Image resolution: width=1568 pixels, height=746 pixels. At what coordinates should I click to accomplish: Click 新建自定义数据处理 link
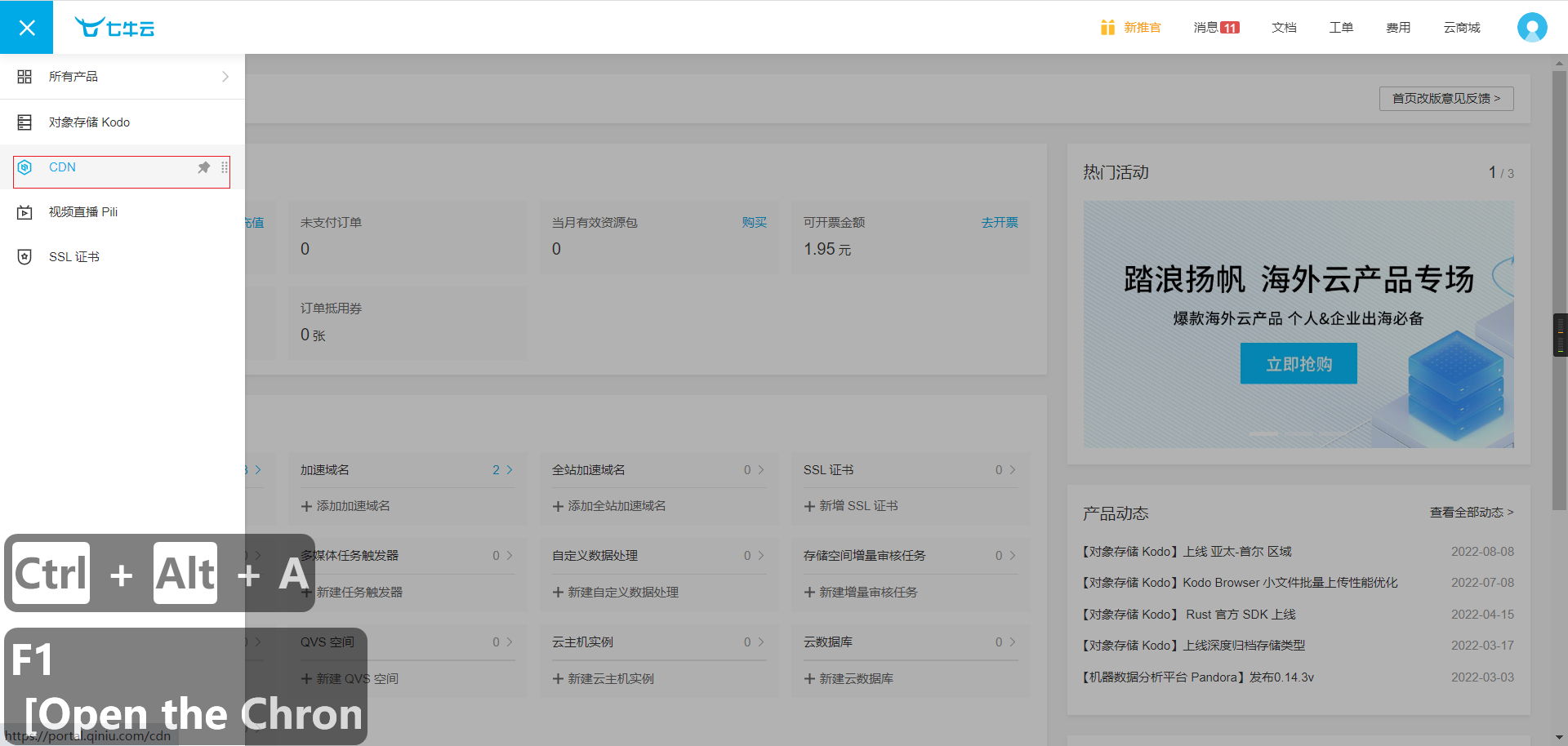click(623, 593)
